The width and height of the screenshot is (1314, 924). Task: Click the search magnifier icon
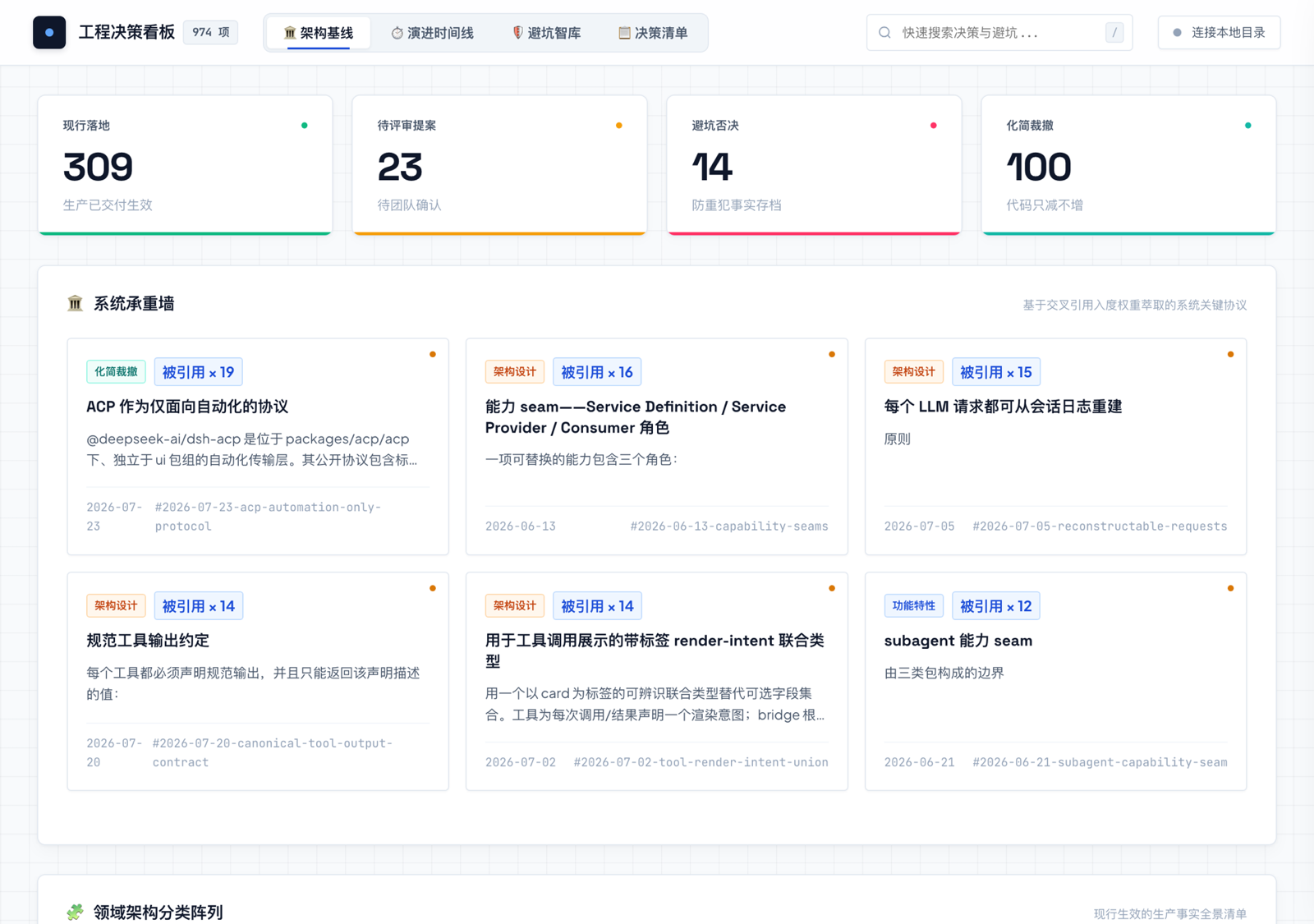[884, 33]
